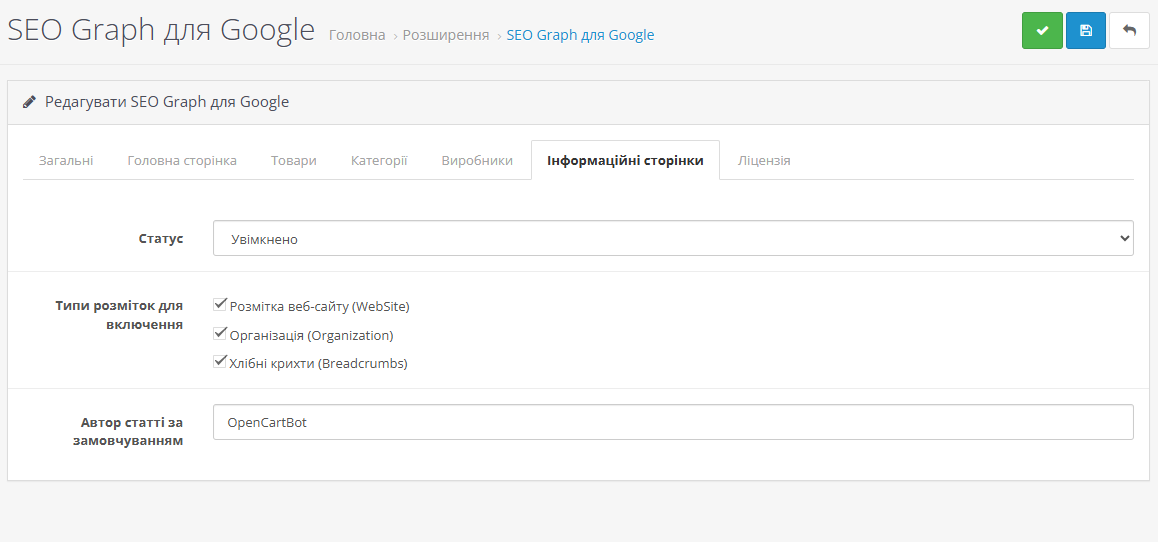
Task: Toggle the WebSite markup checkbox
Action: pyautogui.click(x=221, y=305)
